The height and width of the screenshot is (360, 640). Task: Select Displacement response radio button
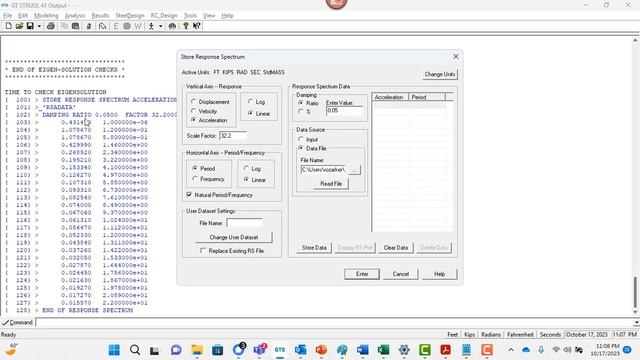click(194, 102)
